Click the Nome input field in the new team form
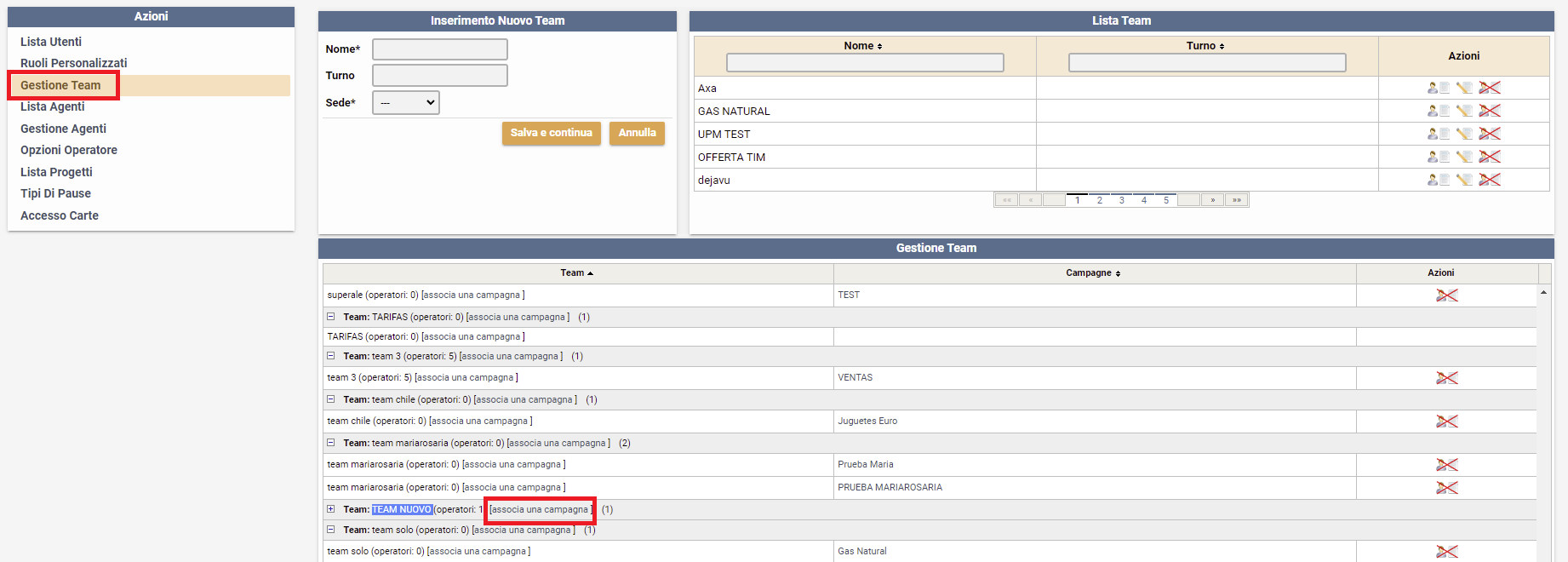 point(439,49)
